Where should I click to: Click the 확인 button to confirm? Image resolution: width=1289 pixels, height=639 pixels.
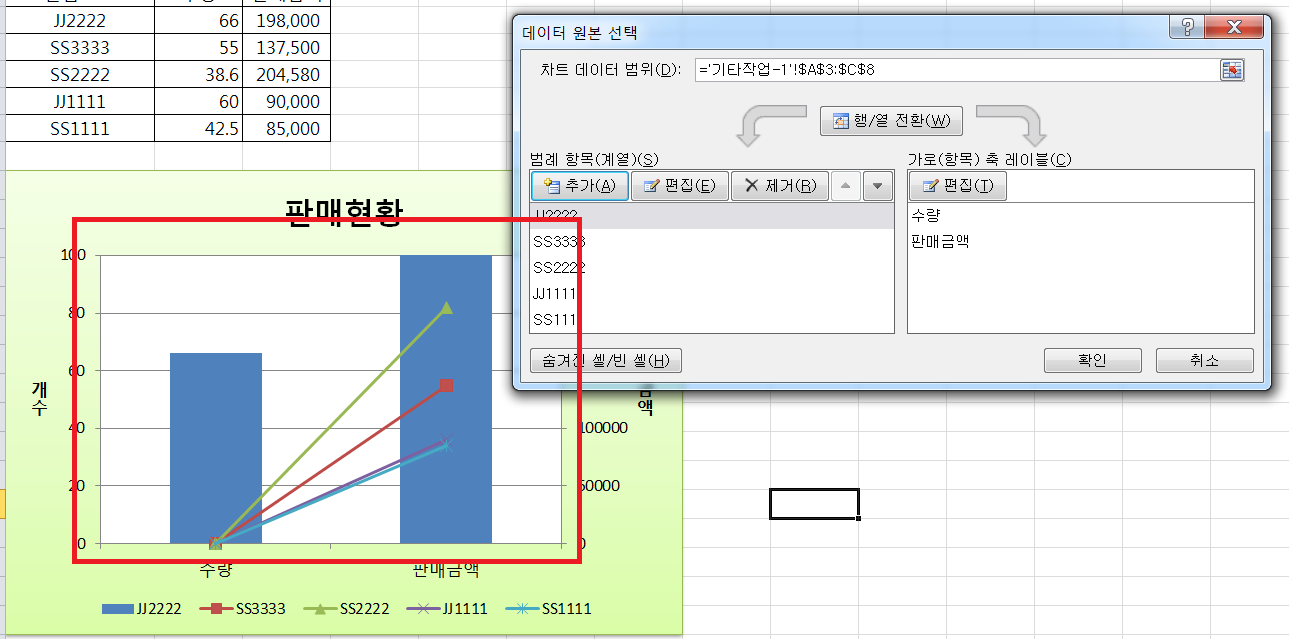(1092, 360)
